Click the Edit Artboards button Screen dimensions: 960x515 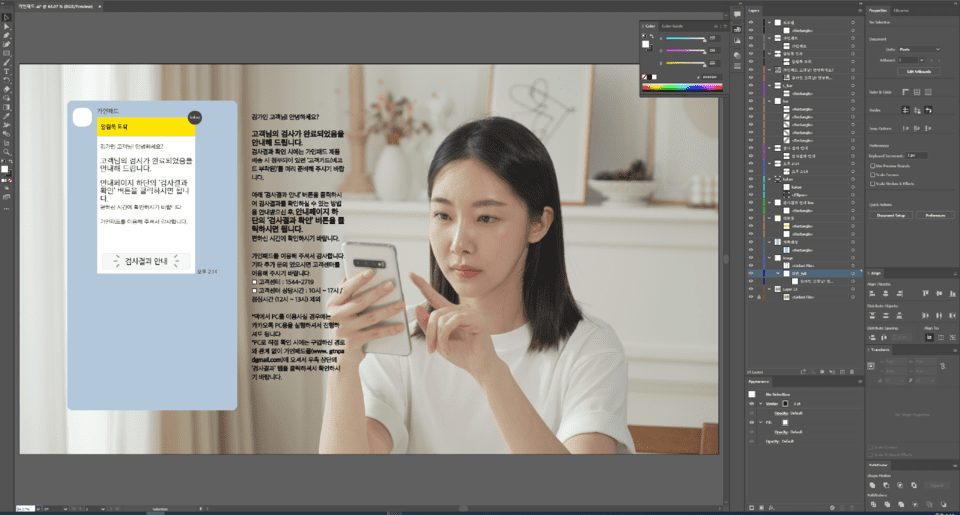click(x=918, y=71)
